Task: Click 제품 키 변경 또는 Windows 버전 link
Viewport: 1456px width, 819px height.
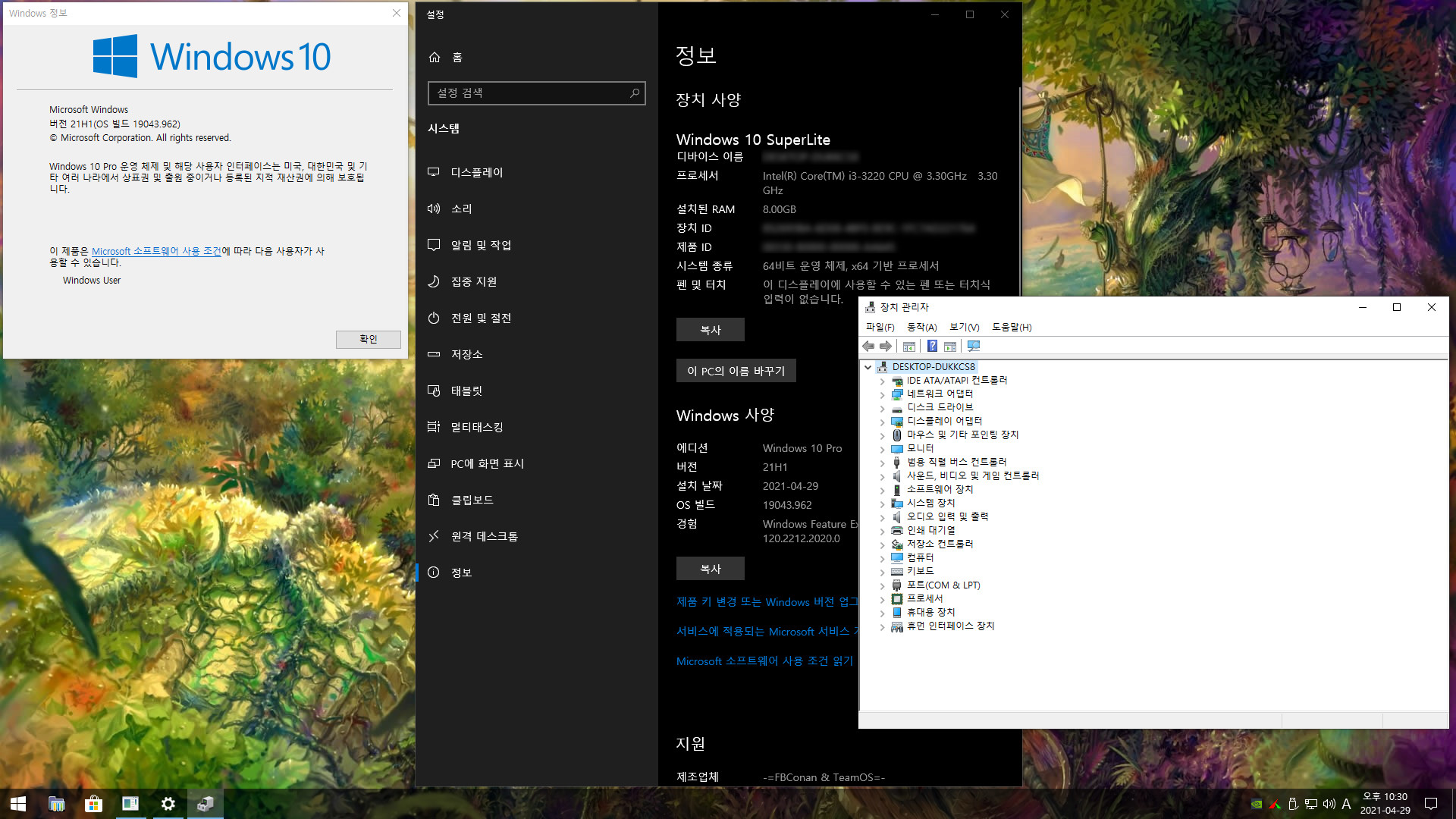Action: [x=767, y=602]
